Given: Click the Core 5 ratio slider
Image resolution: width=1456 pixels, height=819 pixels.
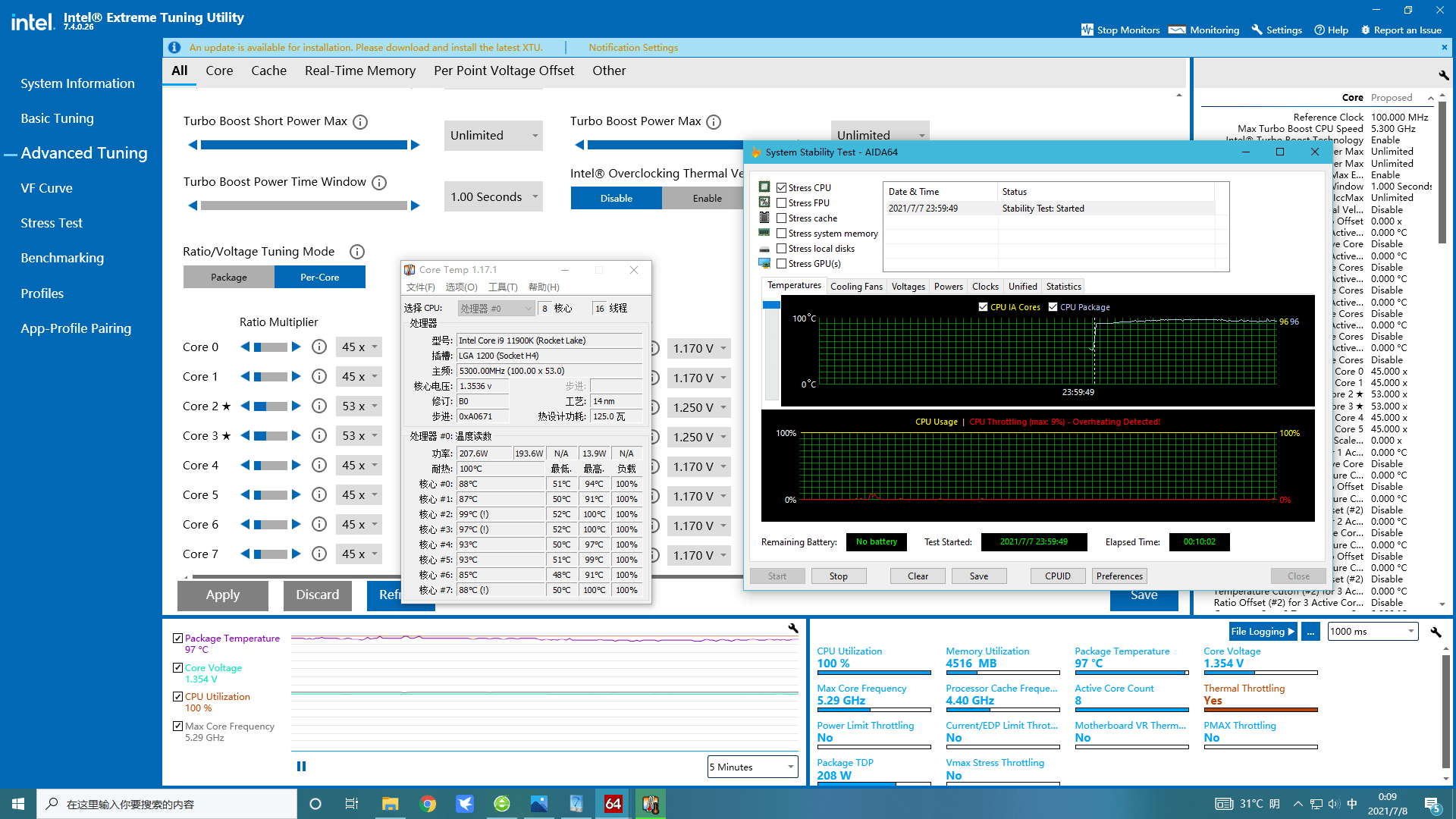Looking at the screenshot, I should pos(270,495).
